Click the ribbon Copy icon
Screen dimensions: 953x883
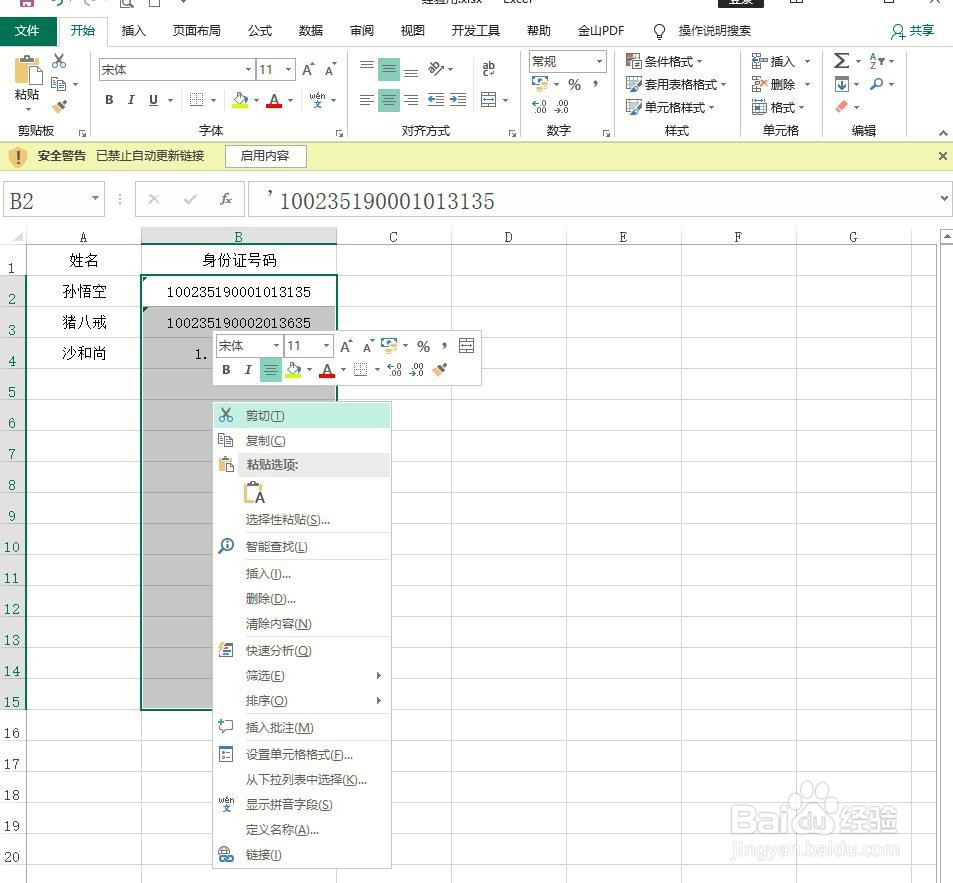[58, 84]
